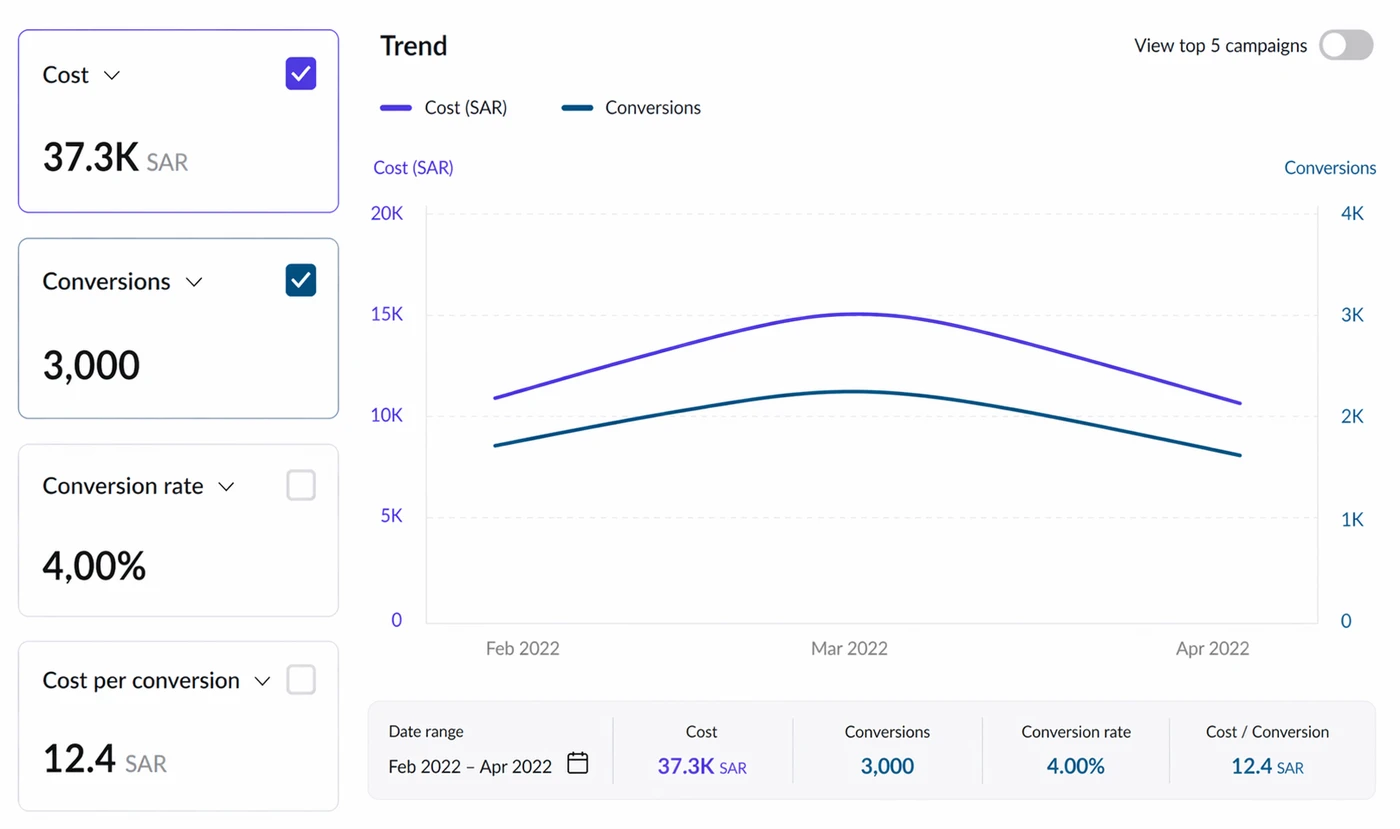Click the 15K left axis tick label
Image resolution: width=1400 pixels, height=829 pixels.
(x=386, y=314)
